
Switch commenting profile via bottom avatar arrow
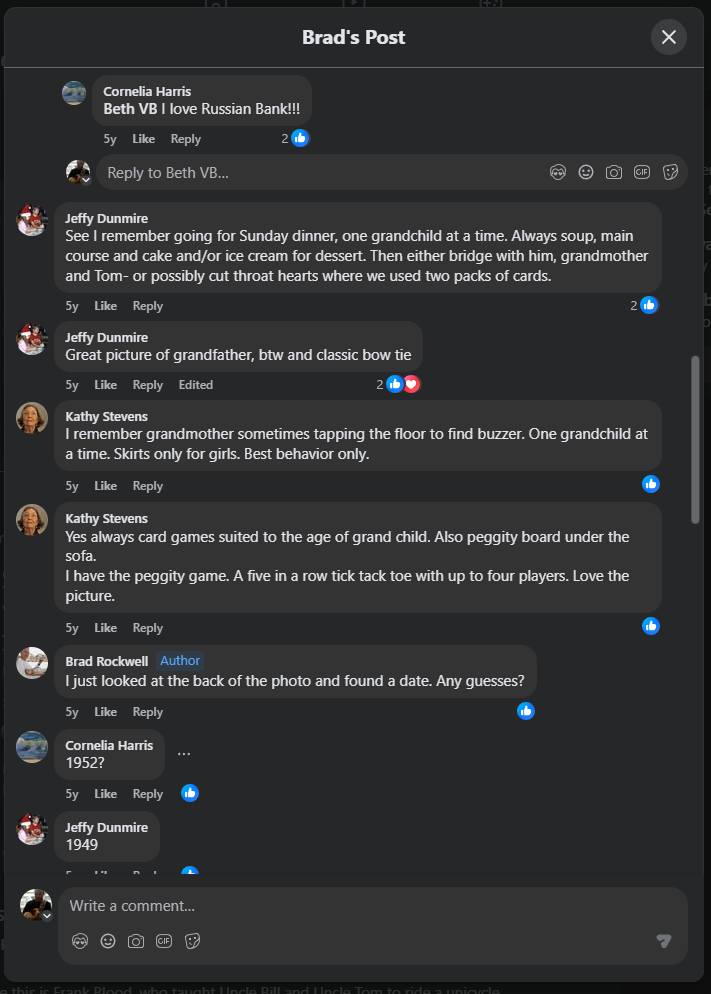47,915
